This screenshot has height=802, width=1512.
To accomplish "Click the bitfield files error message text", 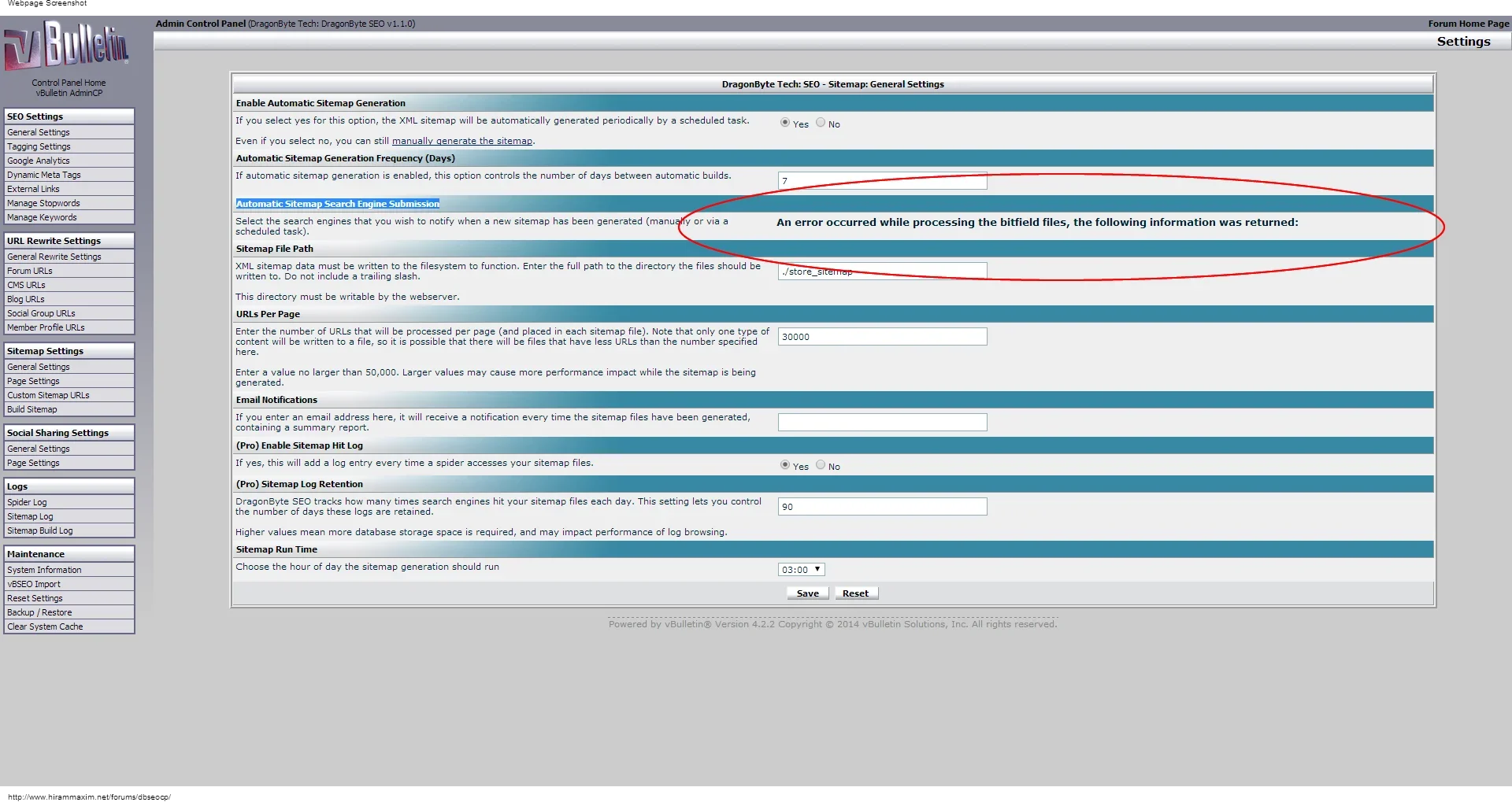I will 1037,223.
